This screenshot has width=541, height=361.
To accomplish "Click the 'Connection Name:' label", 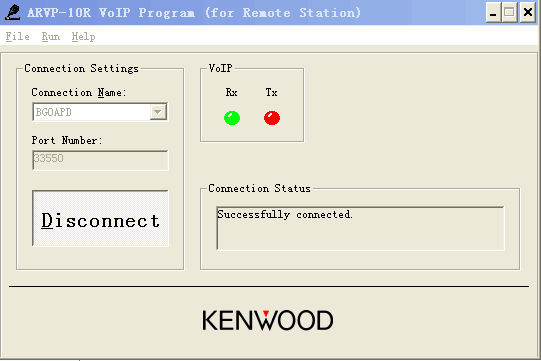I will [x=79, y=92].
